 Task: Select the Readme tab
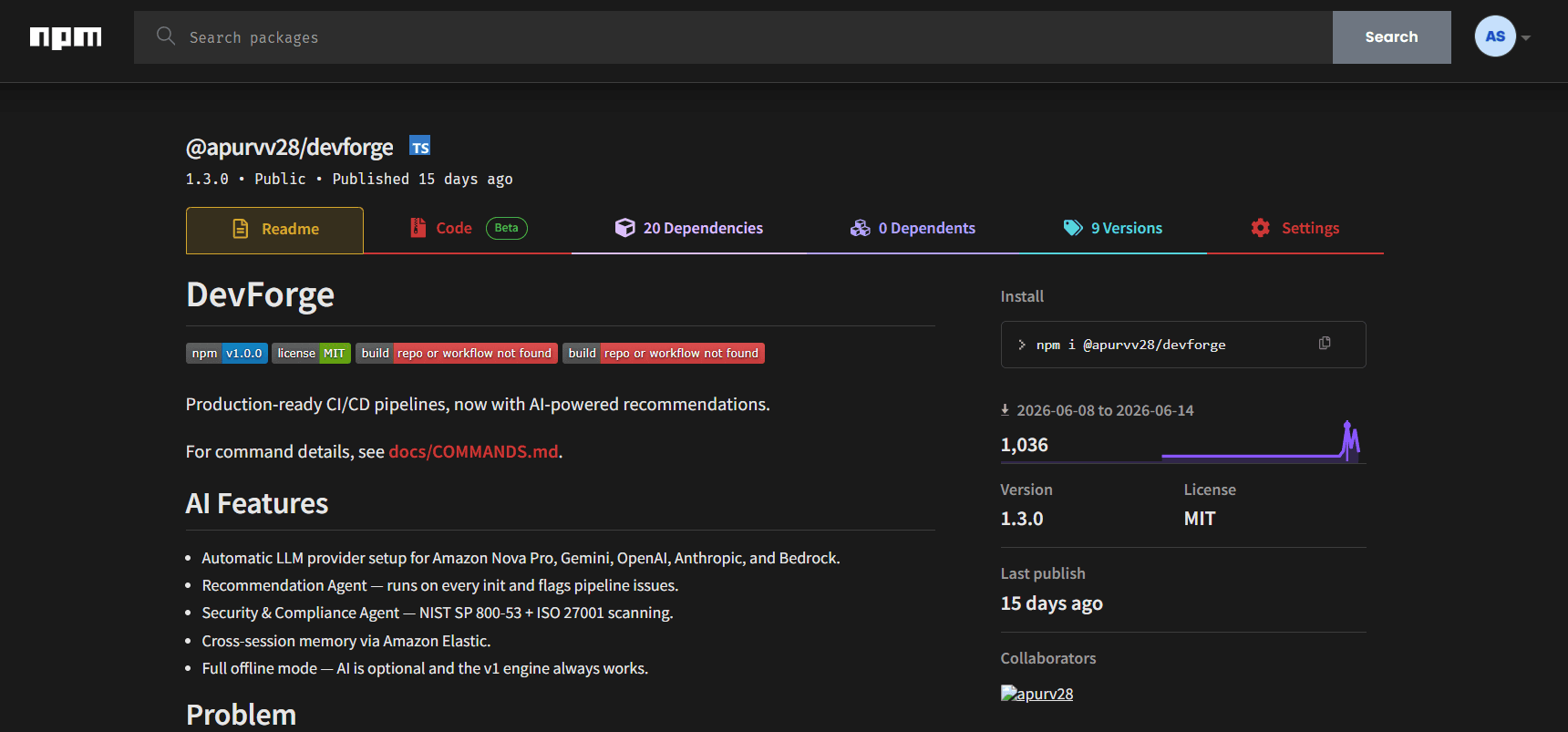[274, 230]
